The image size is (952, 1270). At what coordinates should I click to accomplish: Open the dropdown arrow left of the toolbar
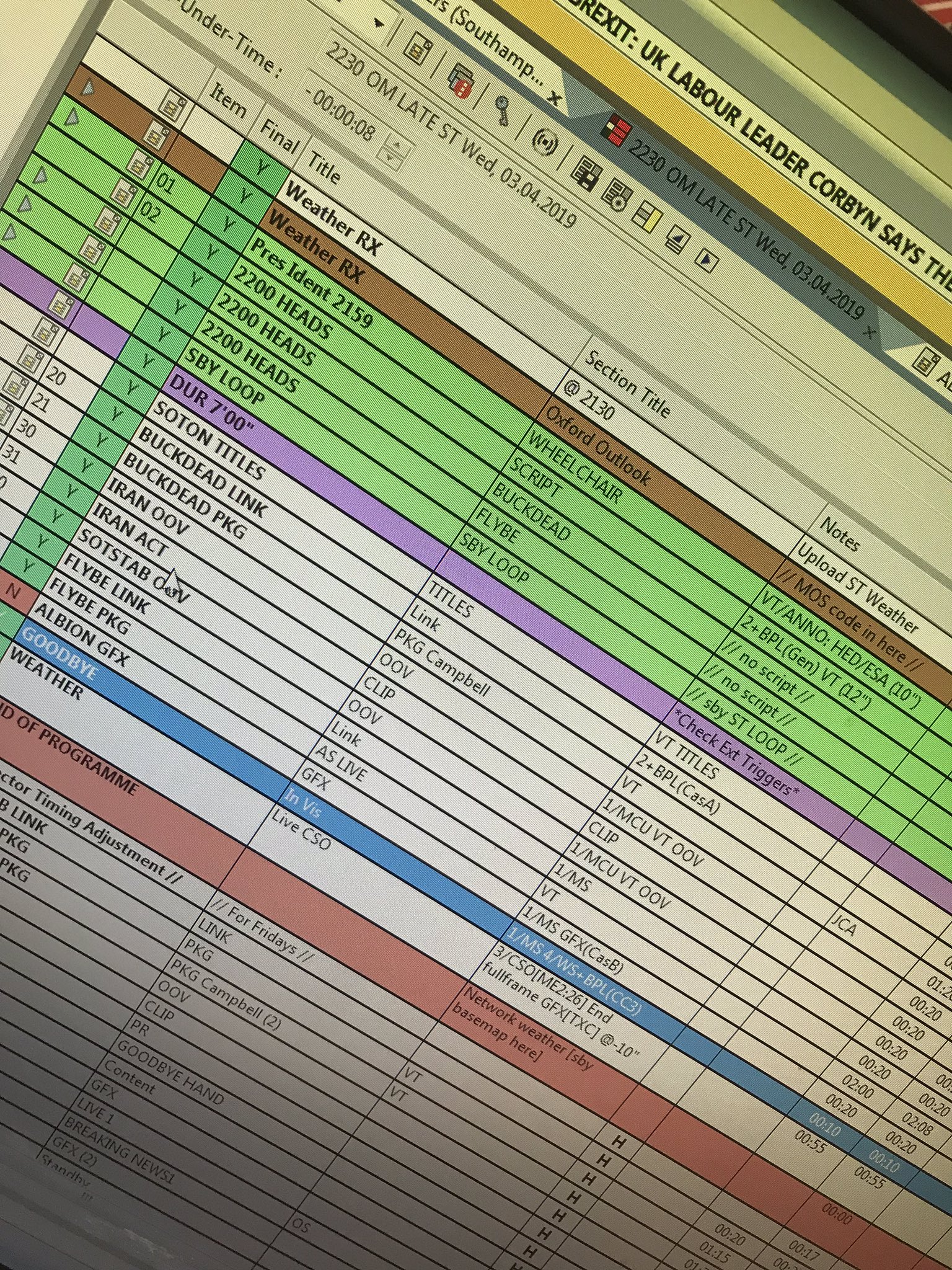[x=379, y=24]
